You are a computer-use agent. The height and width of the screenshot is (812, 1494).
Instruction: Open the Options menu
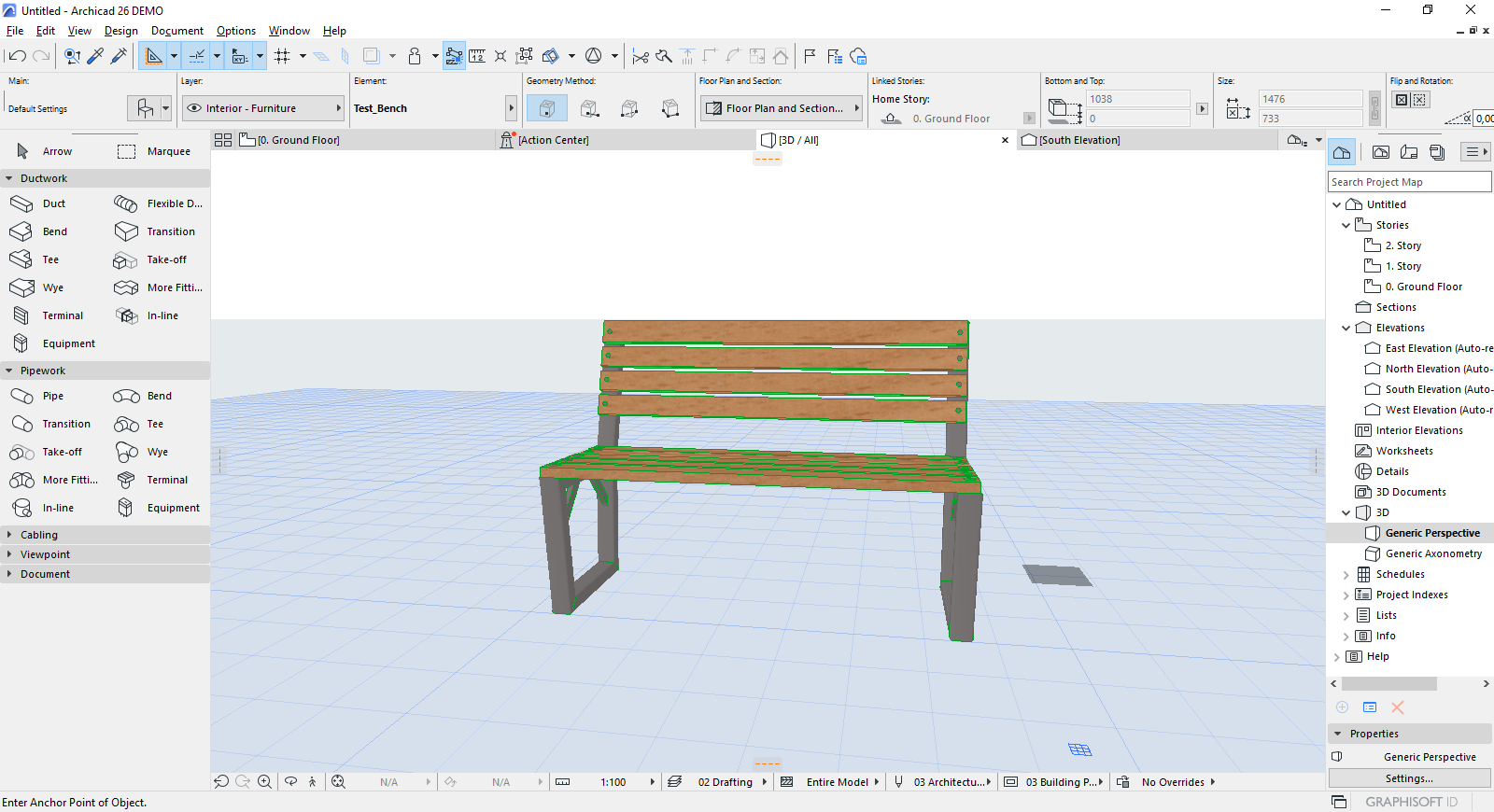[x=236, y=31]
